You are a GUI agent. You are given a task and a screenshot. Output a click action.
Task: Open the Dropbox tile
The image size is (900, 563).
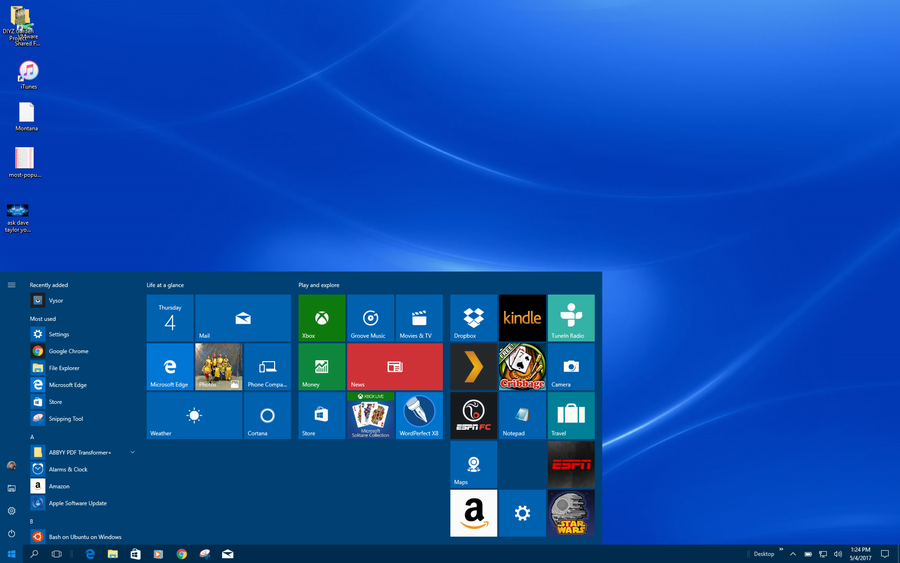pyautogui.click(x=474, y=318)
